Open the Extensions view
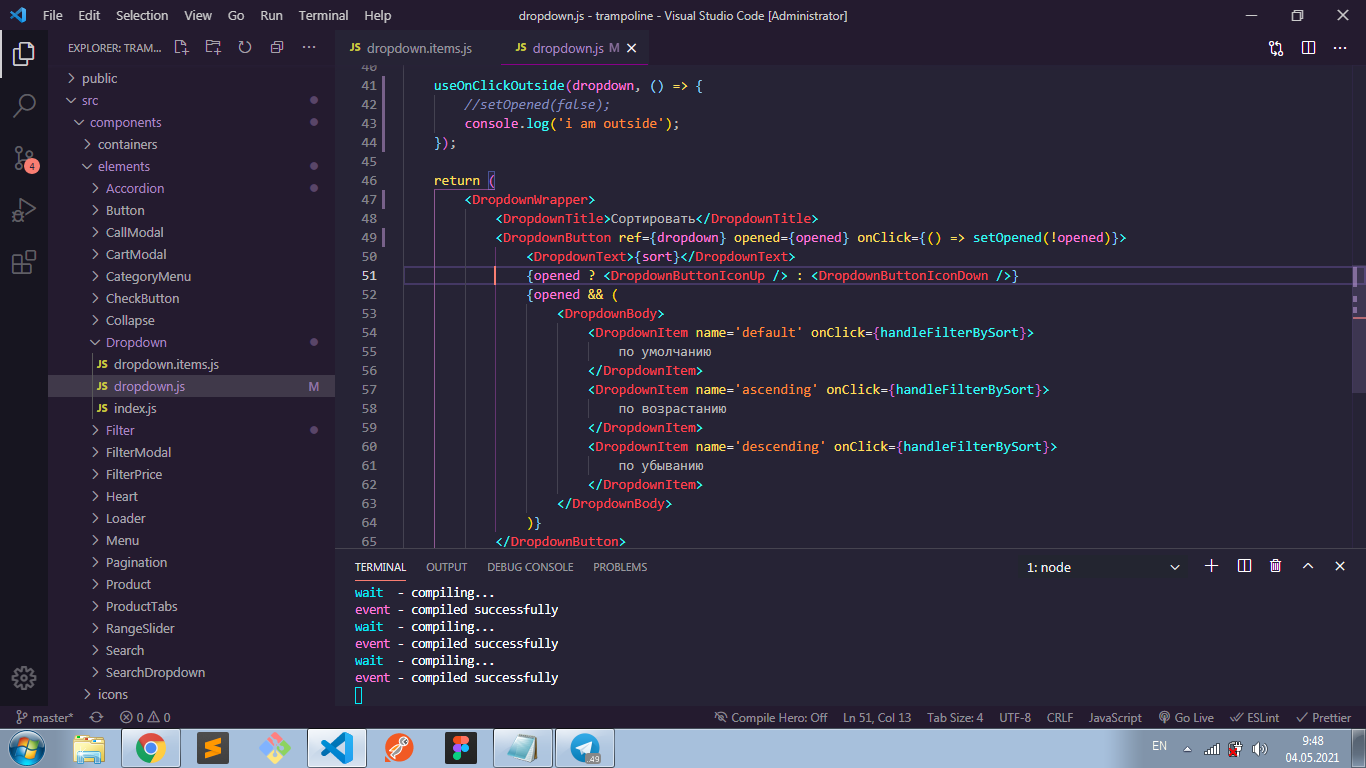The height and width of the screenshot is (768, 1366). (x=24, y=263)
